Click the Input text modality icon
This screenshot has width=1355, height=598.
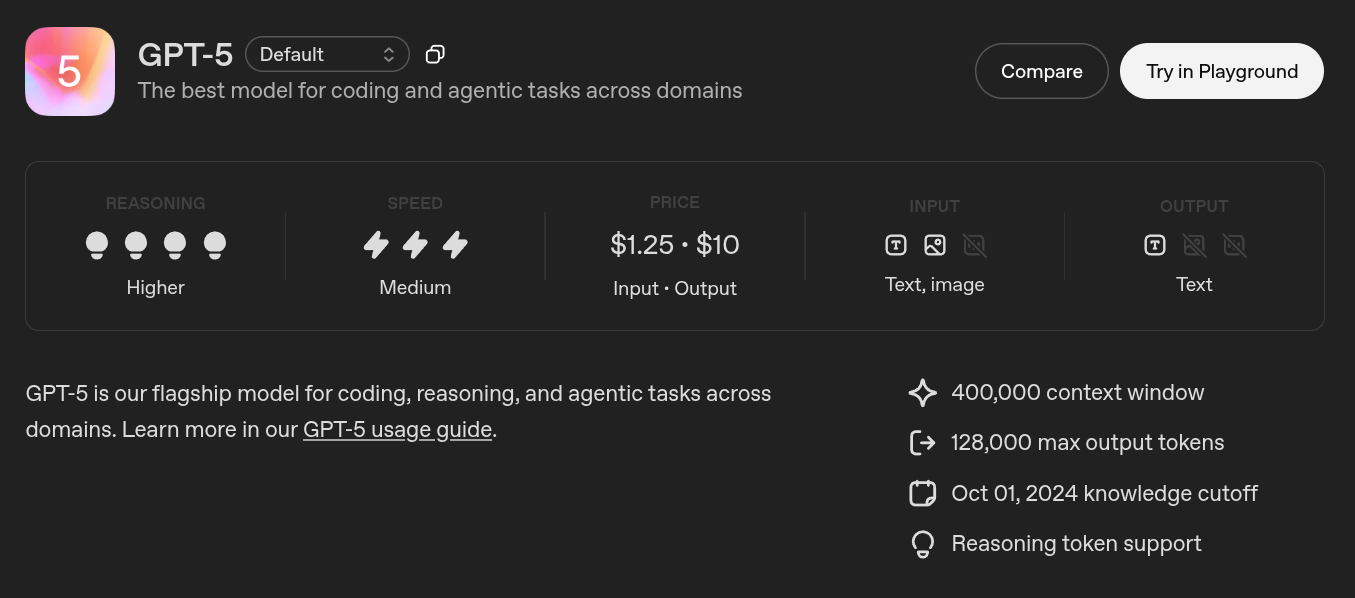click(896, 244)
